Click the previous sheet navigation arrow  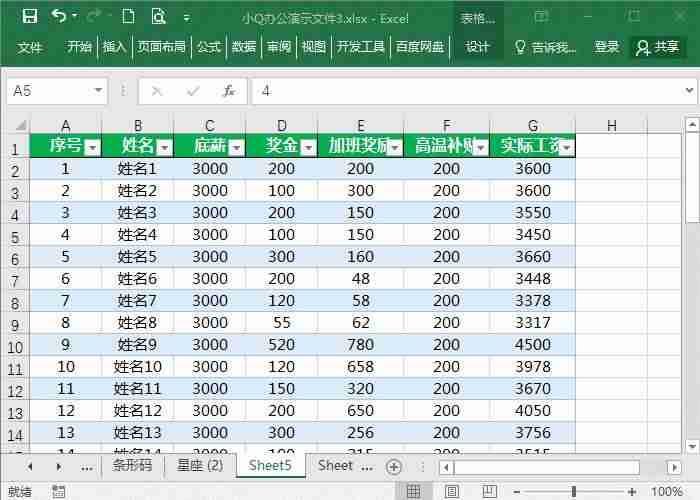click(29, 467)
